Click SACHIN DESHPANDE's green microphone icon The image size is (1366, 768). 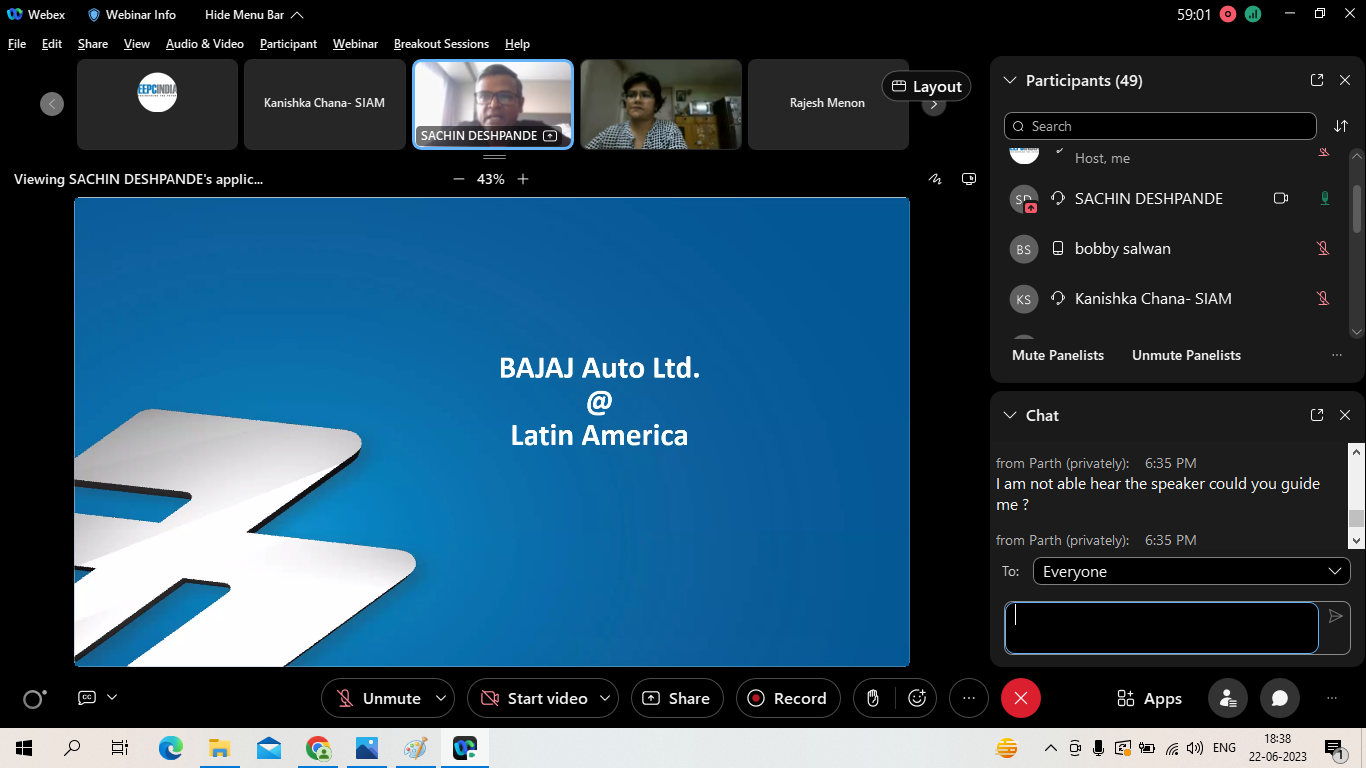click(1325, 198)
